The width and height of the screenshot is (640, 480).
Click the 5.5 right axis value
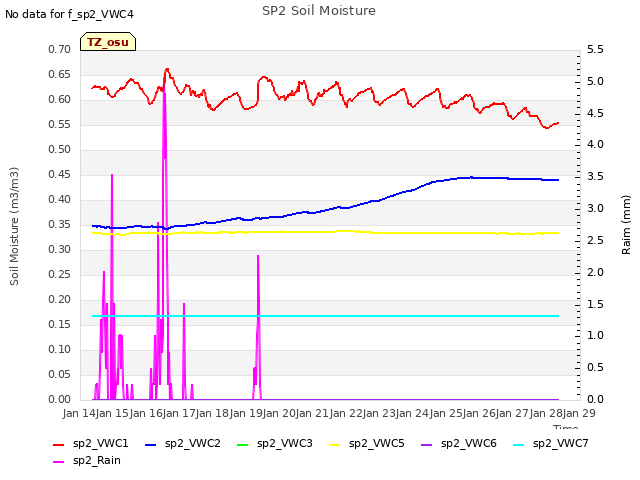click(x=595, y=50)
